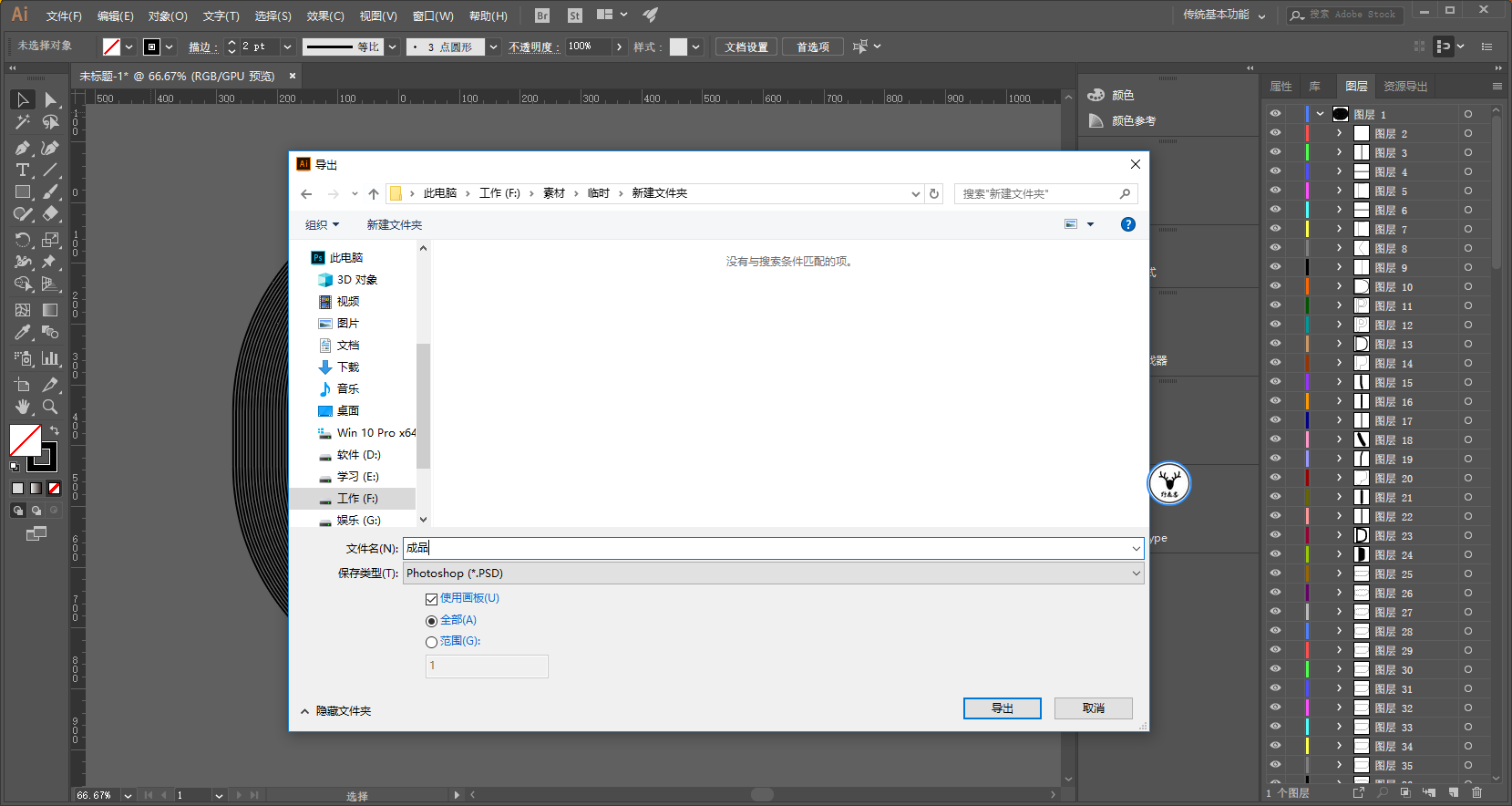
Task: Activate the Type tool
Action: tap(23, 170)
